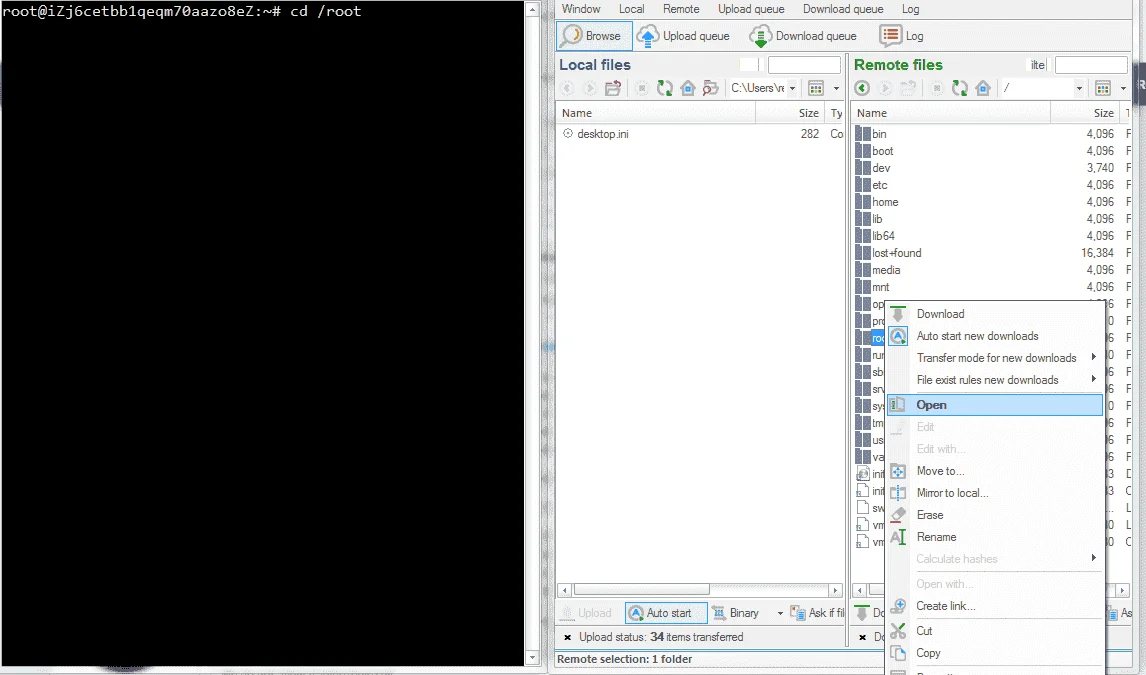The height and width of the screenshot is (675, 1146).
Task: Open the Download queue toolbar button
Action: 802,36
